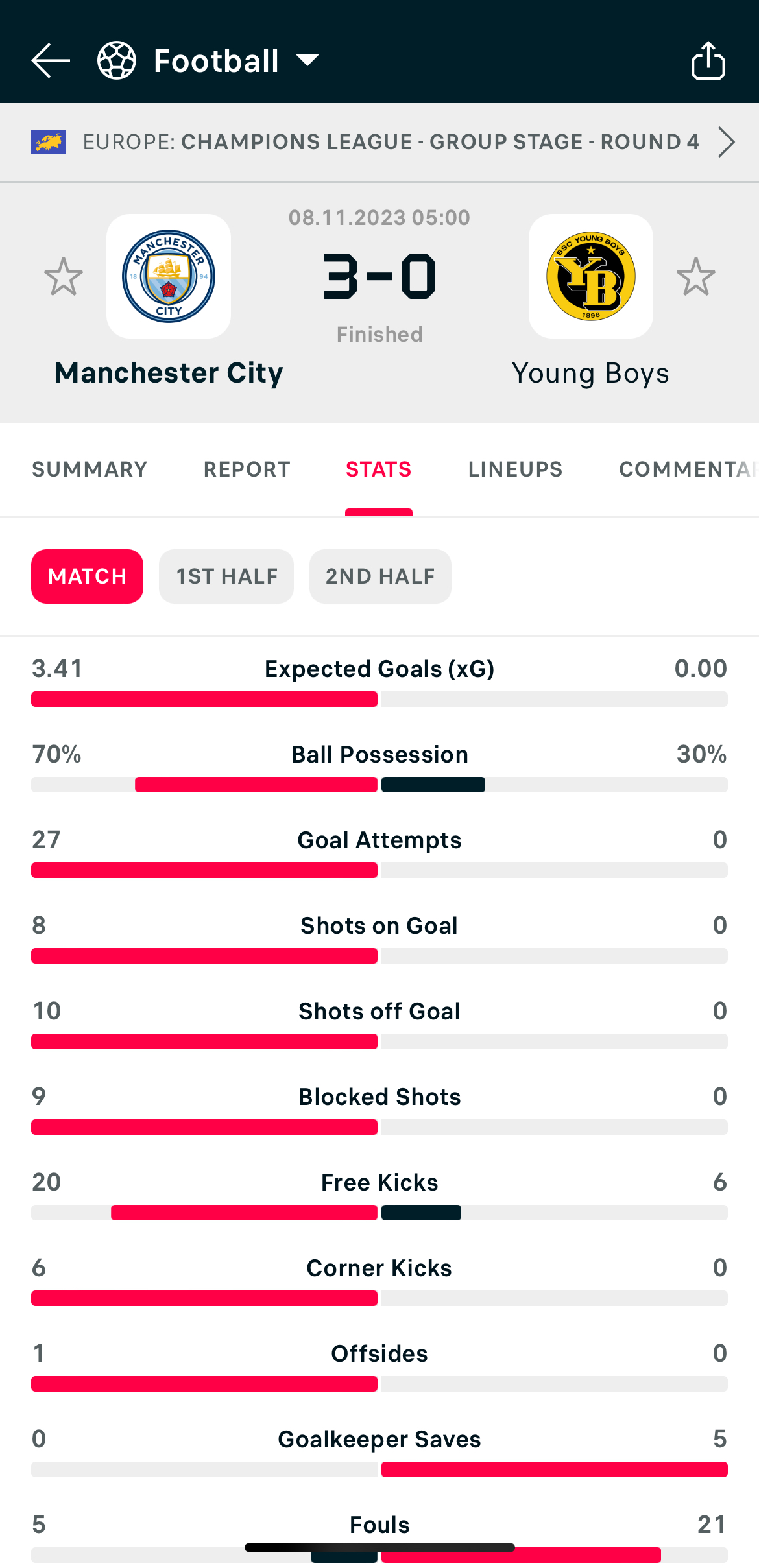Open the Lineups tab
Viewport: 759px width, 1568px height.
coord(515,469)
